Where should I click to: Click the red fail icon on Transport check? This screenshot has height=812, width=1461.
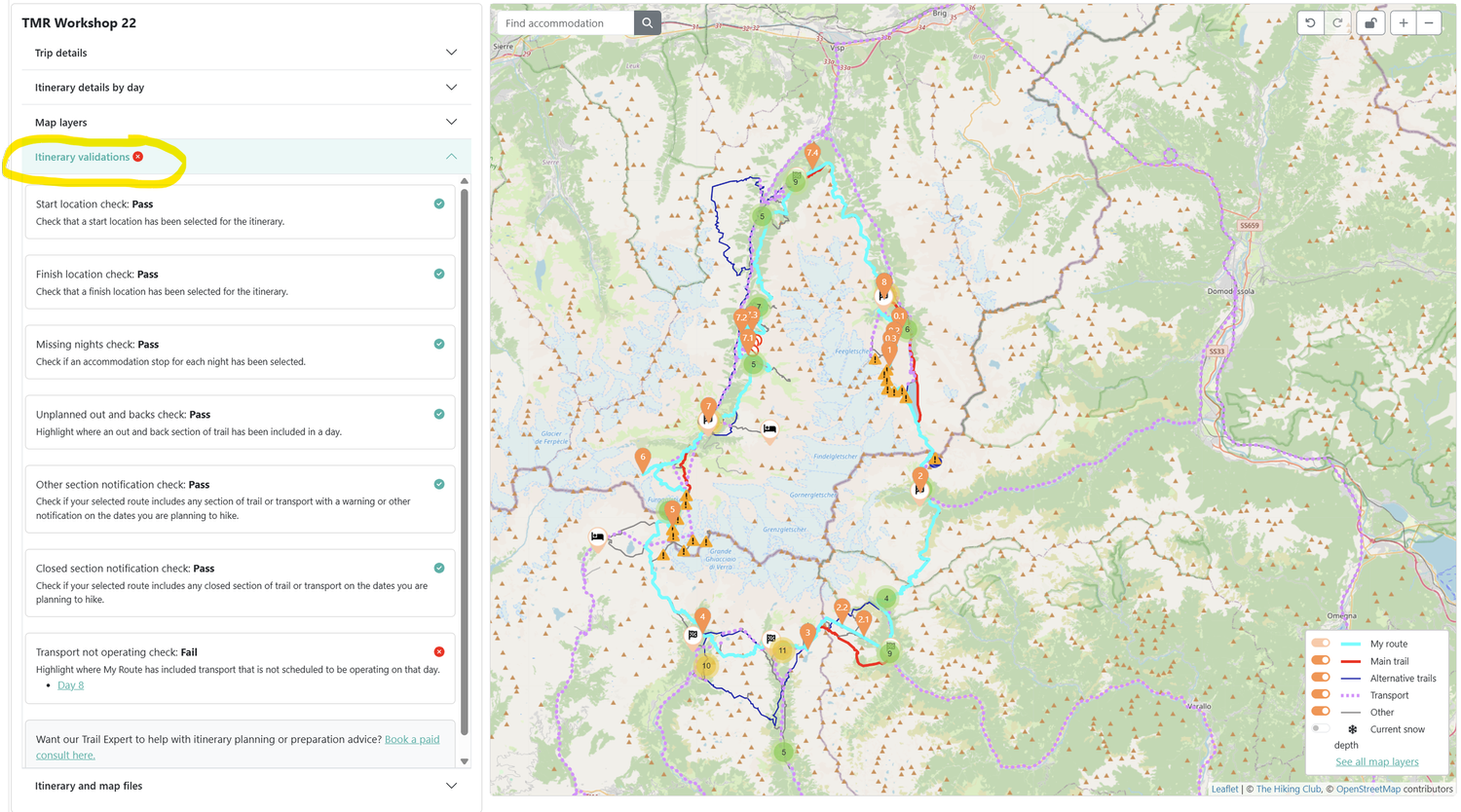(439, 652)
